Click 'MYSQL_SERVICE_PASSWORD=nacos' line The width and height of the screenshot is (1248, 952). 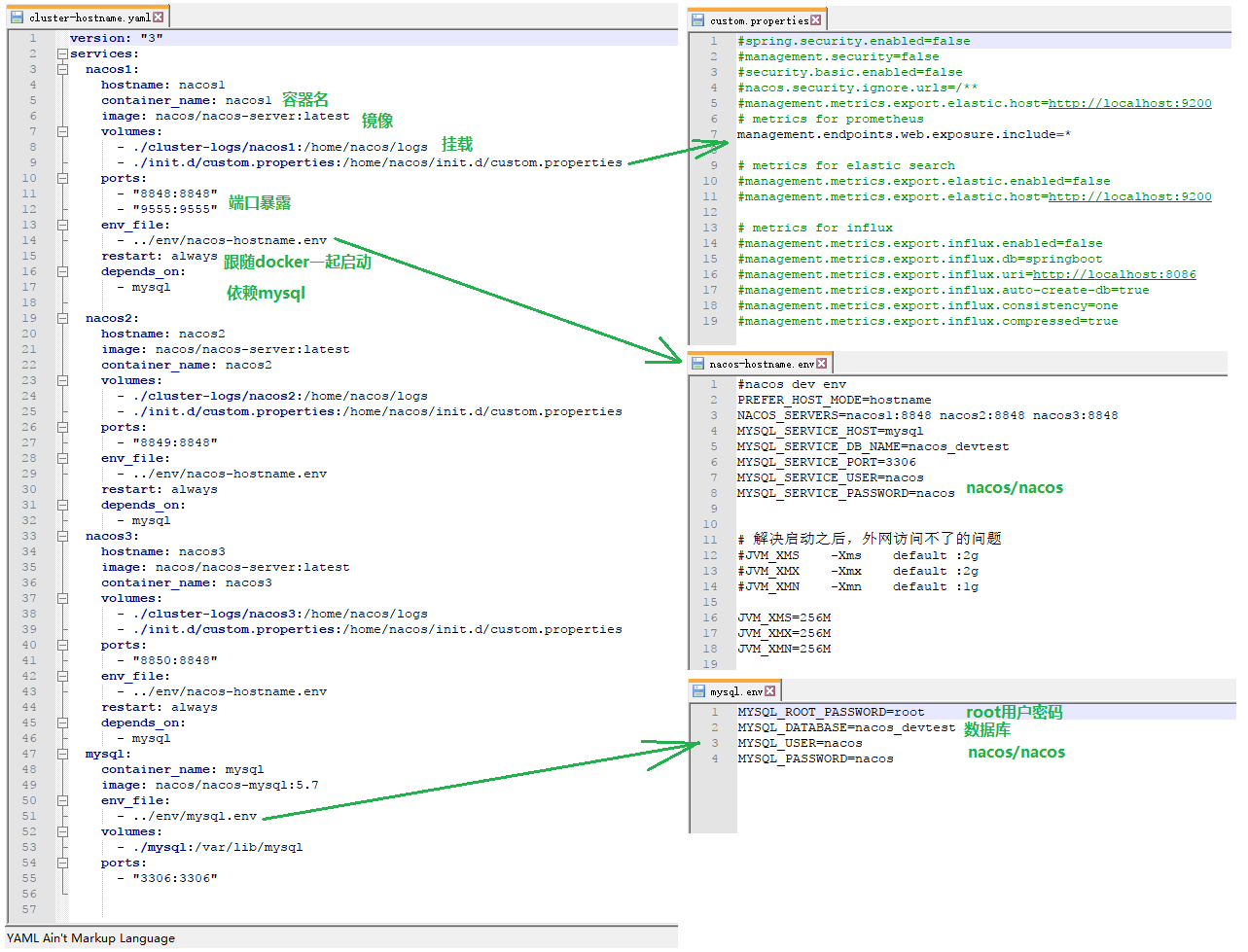[846, 493]
